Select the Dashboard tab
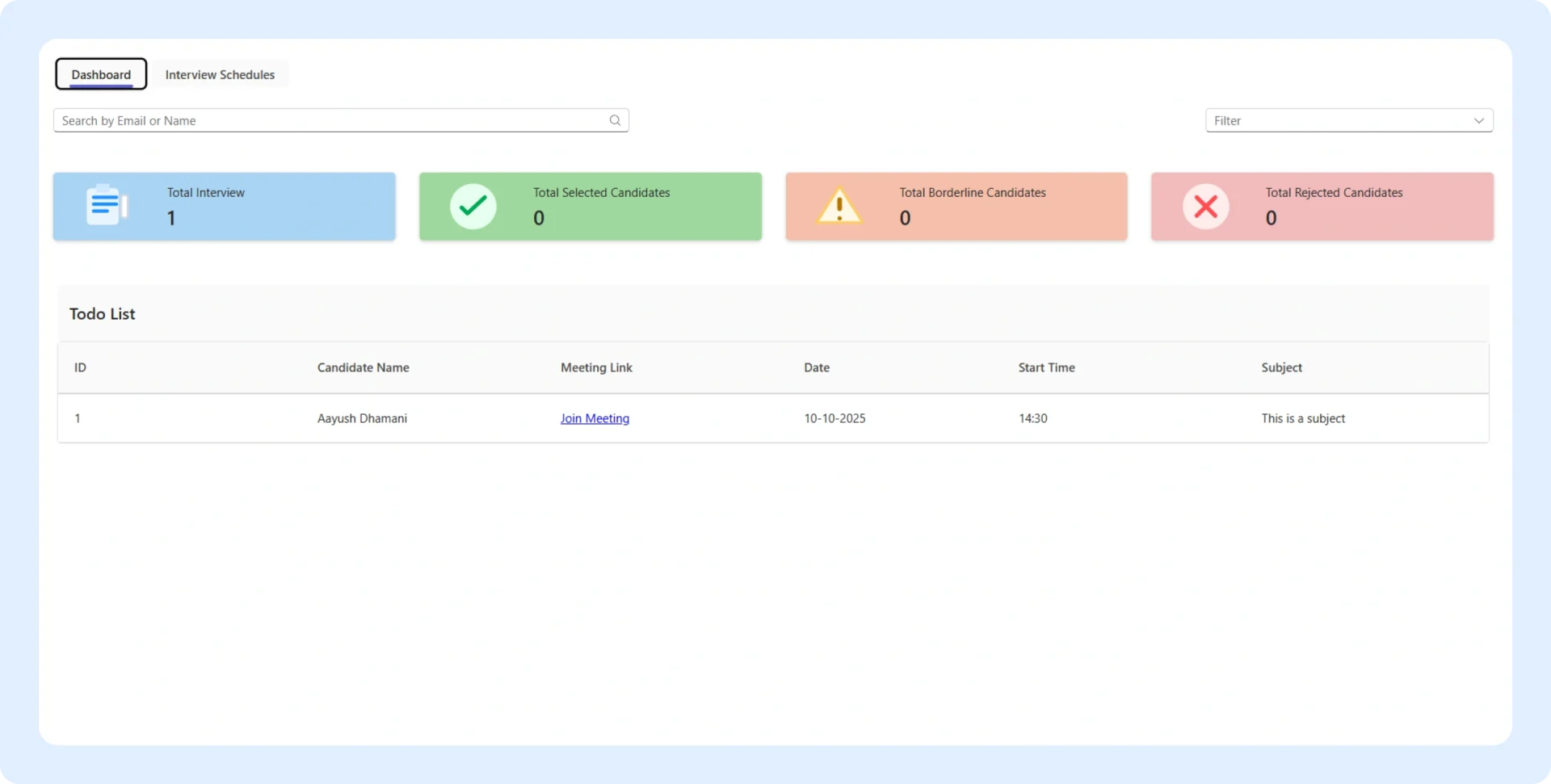Viewport: 1551px width, 784px height. [x=100, y=73]
